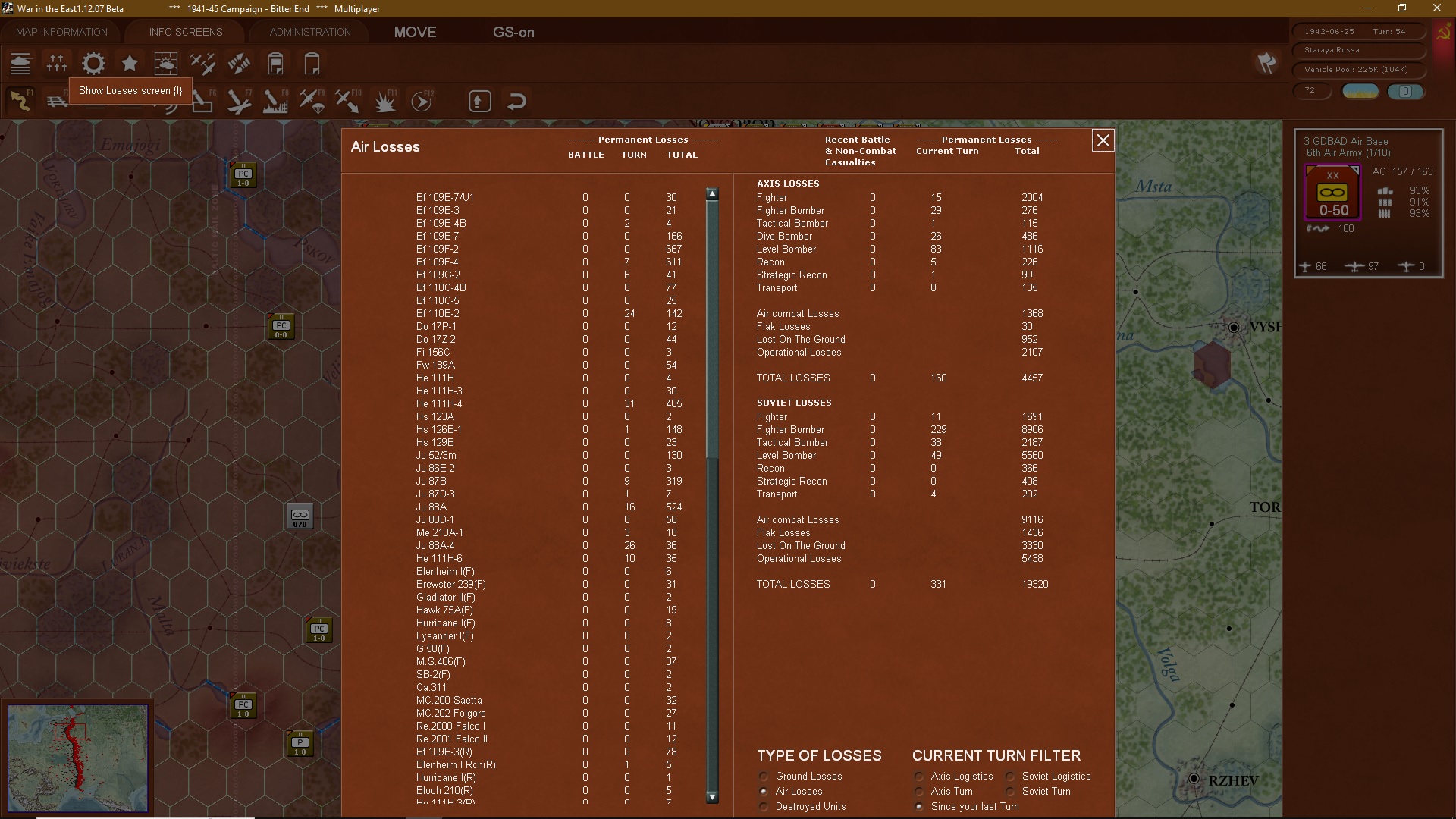Click the upload arrow save icon
The width and height of the screenshot is (1456, 819).
click(479, 101)
